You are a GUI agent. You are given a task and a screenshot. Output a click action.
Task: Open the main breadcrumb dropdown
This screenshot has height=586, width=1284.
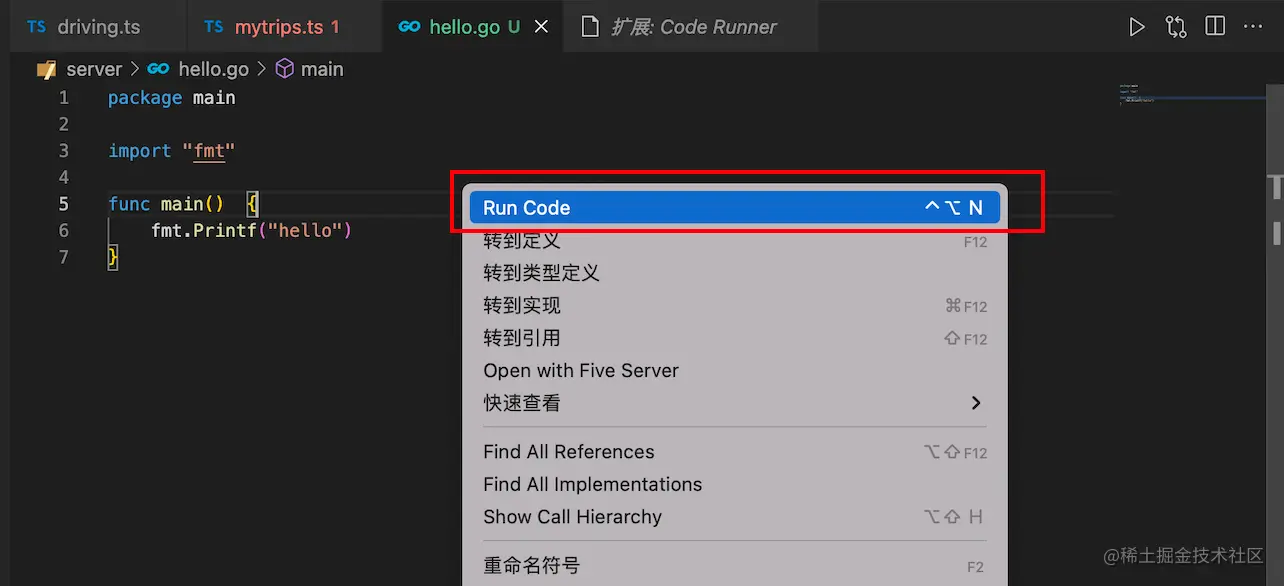[x=322, y=69]
